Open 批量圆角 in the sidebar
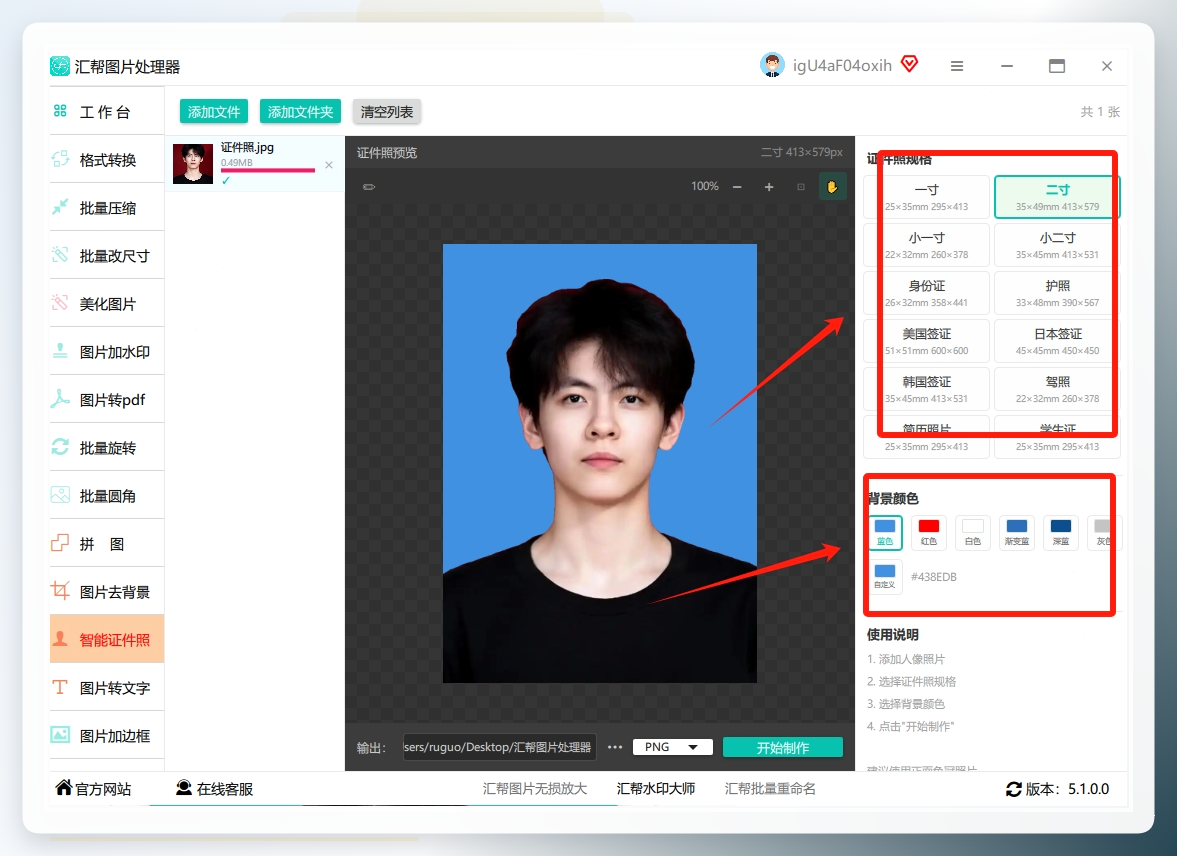Image resolution: width=1177 pixels, height=856 pixels. click(x=107, y=496)
